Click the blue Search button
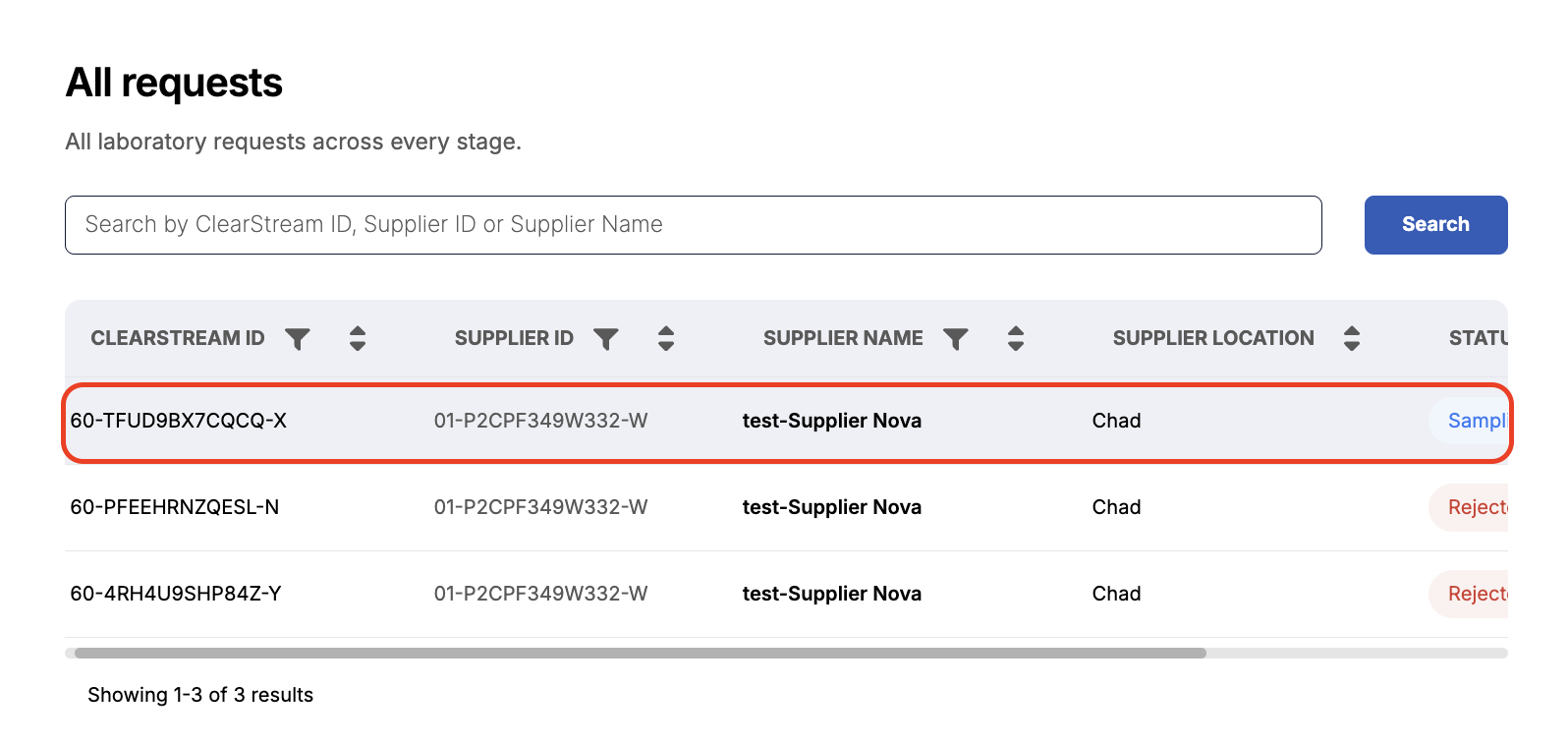 1435,225
